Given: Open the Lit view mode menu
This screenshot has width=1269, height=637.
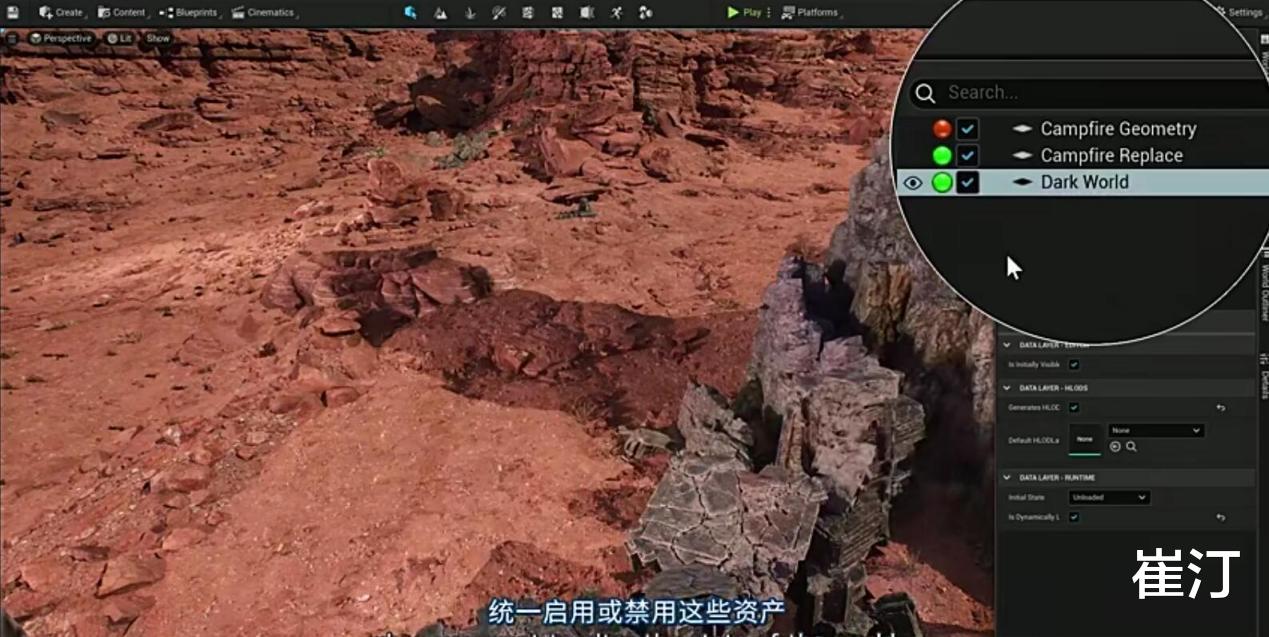Looking at the screenshot, I should pyautogui.click(x=120, y=38).
